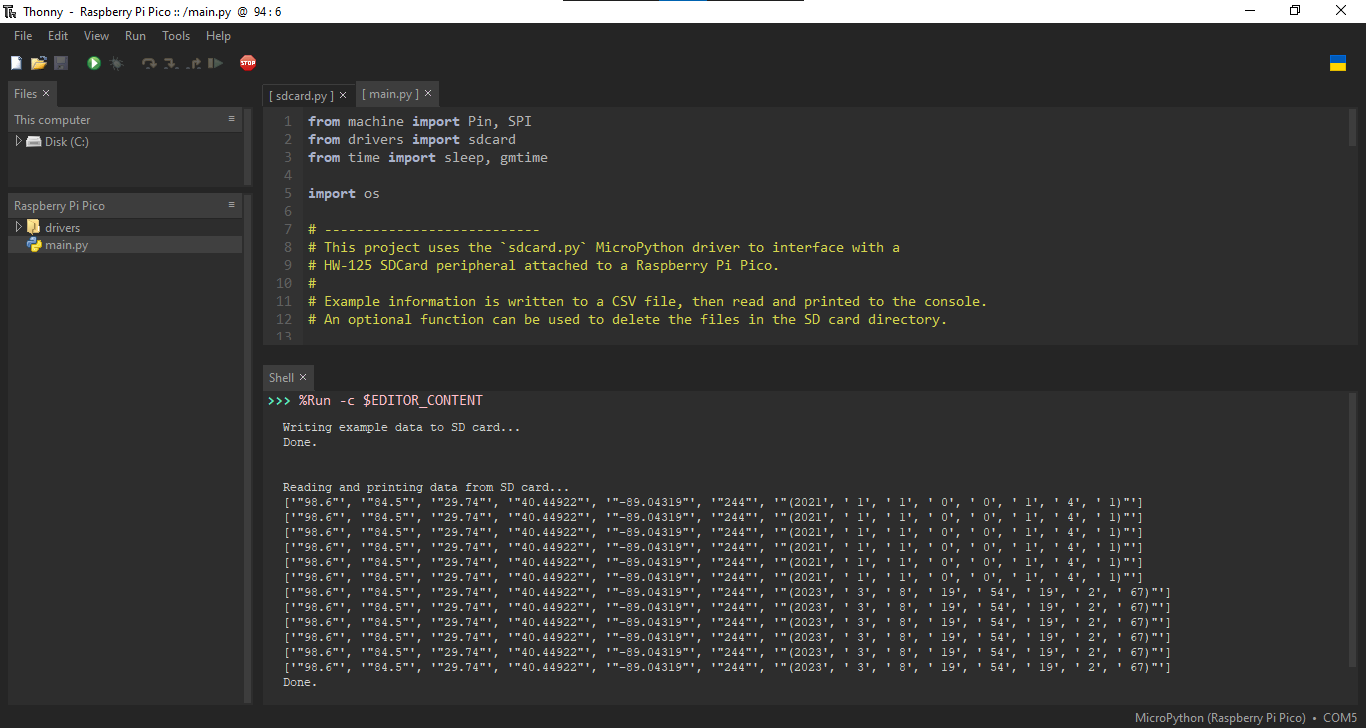Image resolution: width=1366 pixels, height=728 pixels.
Task: Click This computer file list scrollbar
Action: pos(248,147)
